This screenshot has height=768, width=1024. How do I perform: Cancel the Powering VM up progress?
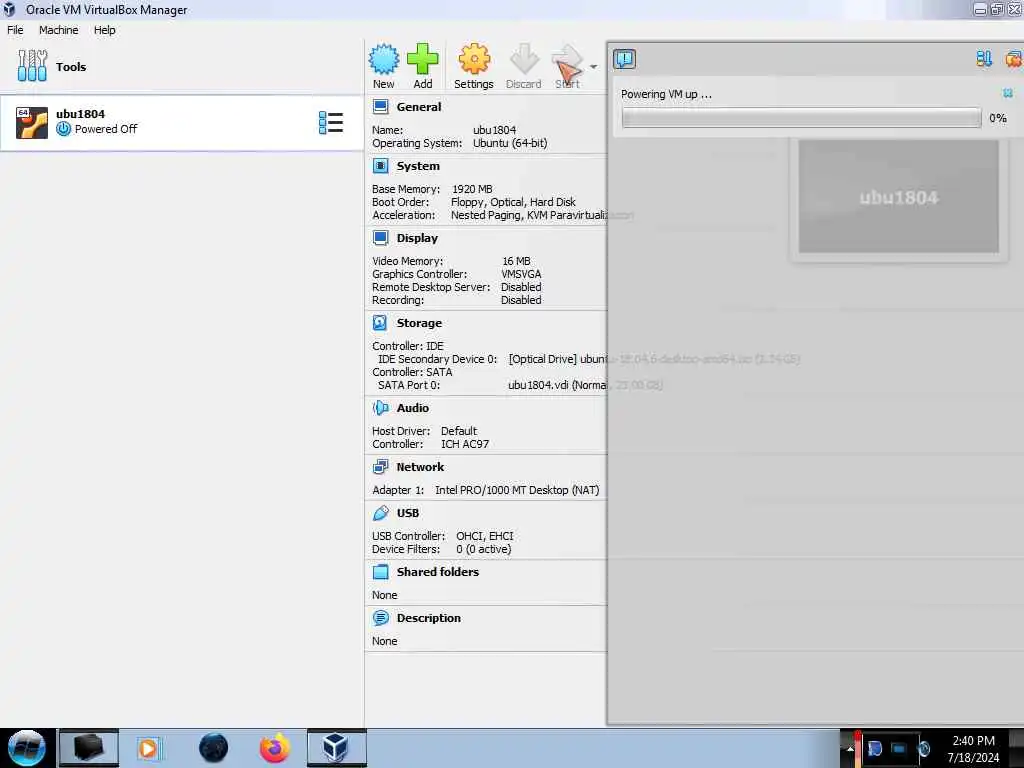1008,93
